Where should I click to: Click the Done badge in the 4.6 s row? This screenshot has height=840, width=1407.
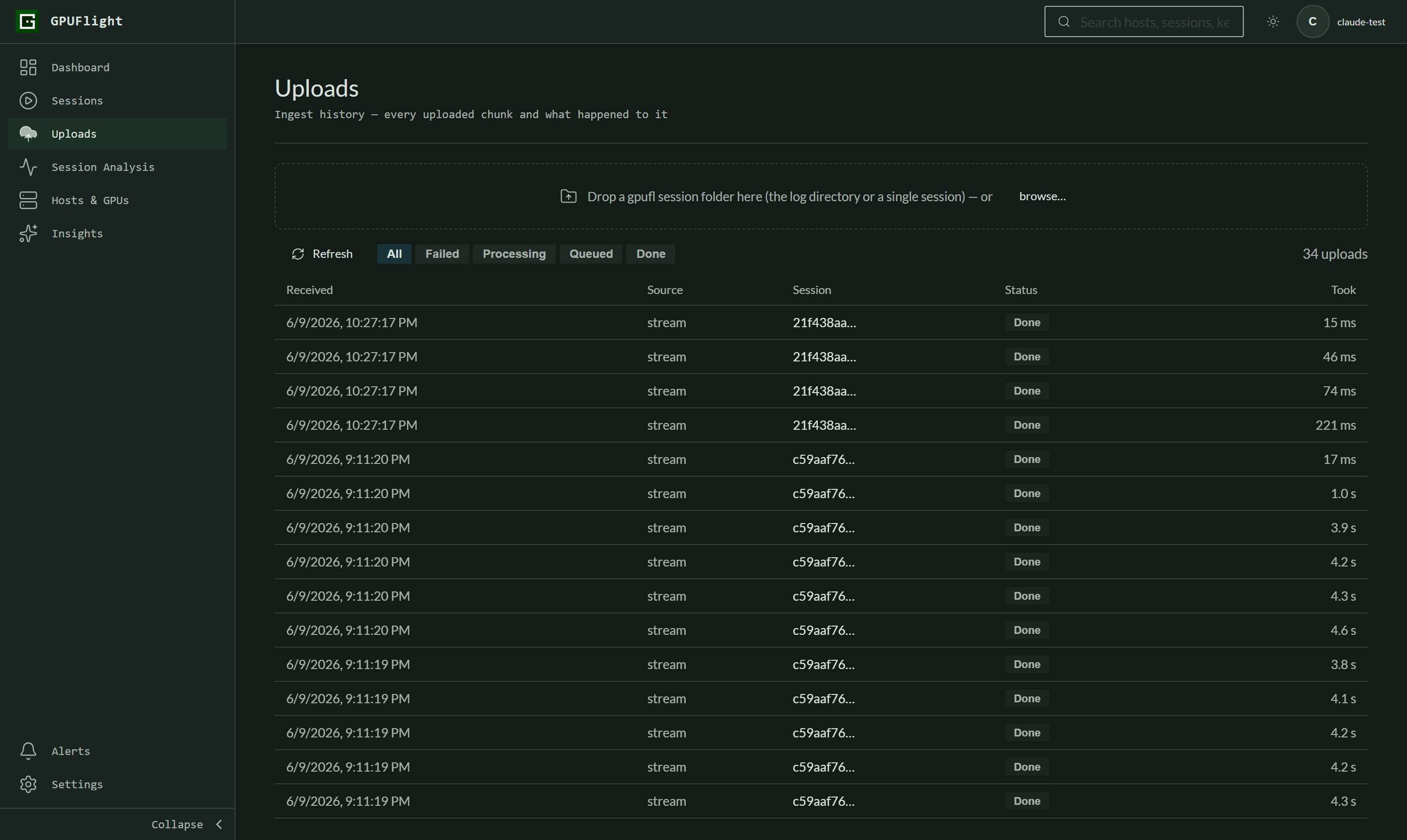tap(1026, 630)
